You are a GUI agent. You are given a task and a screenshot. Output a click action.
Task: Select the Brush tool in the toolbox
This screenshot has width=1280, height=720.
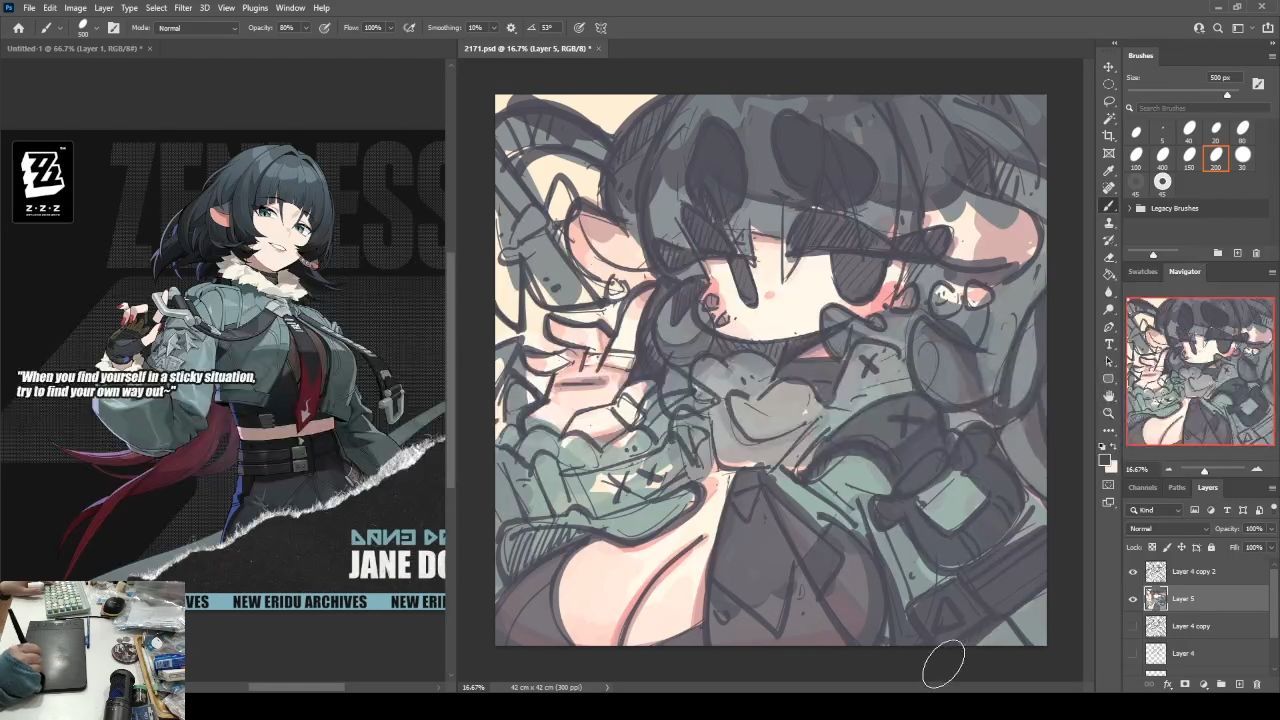1109,205
